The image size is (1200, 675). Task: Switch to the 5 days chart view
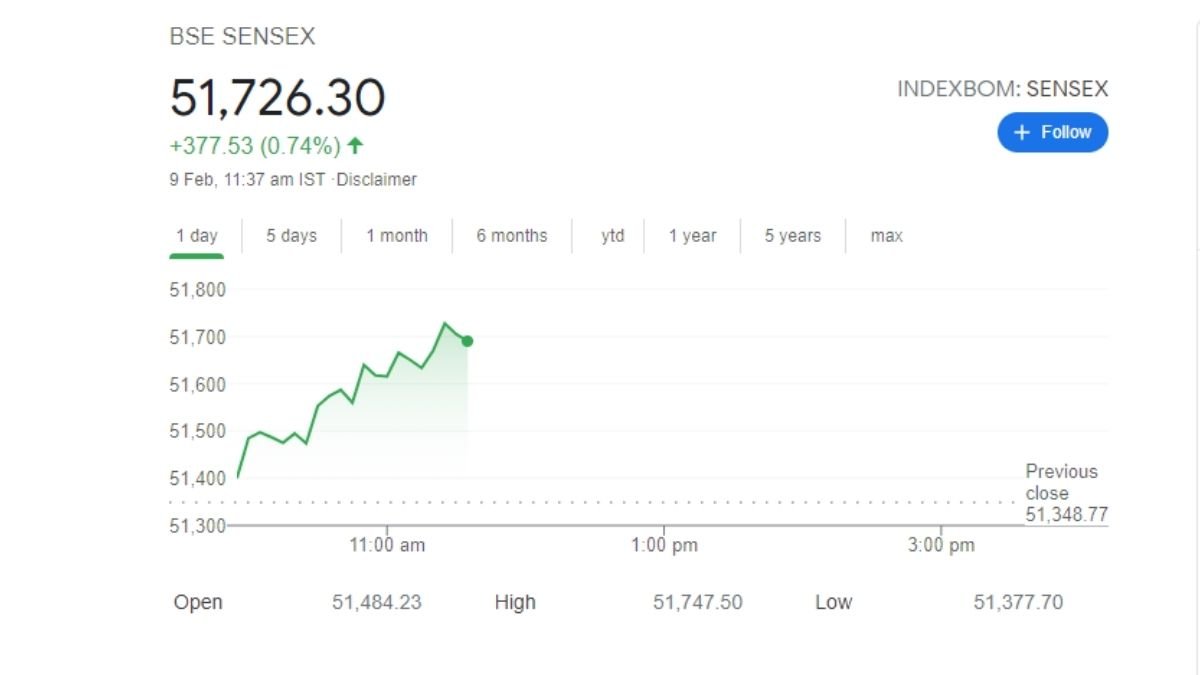click(x=289, y=236)
